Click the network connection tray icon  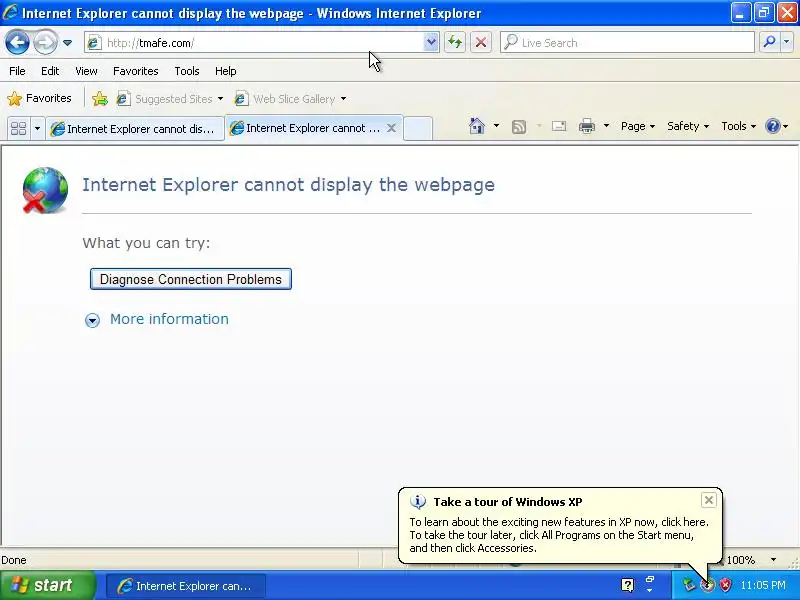pyautogui.click(x=689, y=585)
